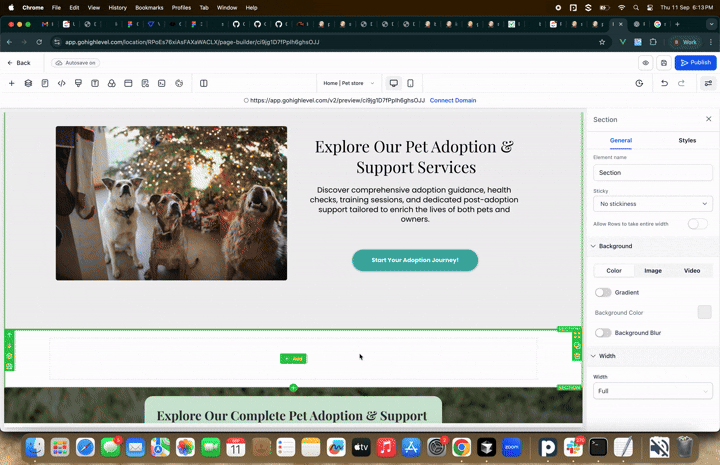Click the save disk icon
The image size is (720, 465).
663,62
